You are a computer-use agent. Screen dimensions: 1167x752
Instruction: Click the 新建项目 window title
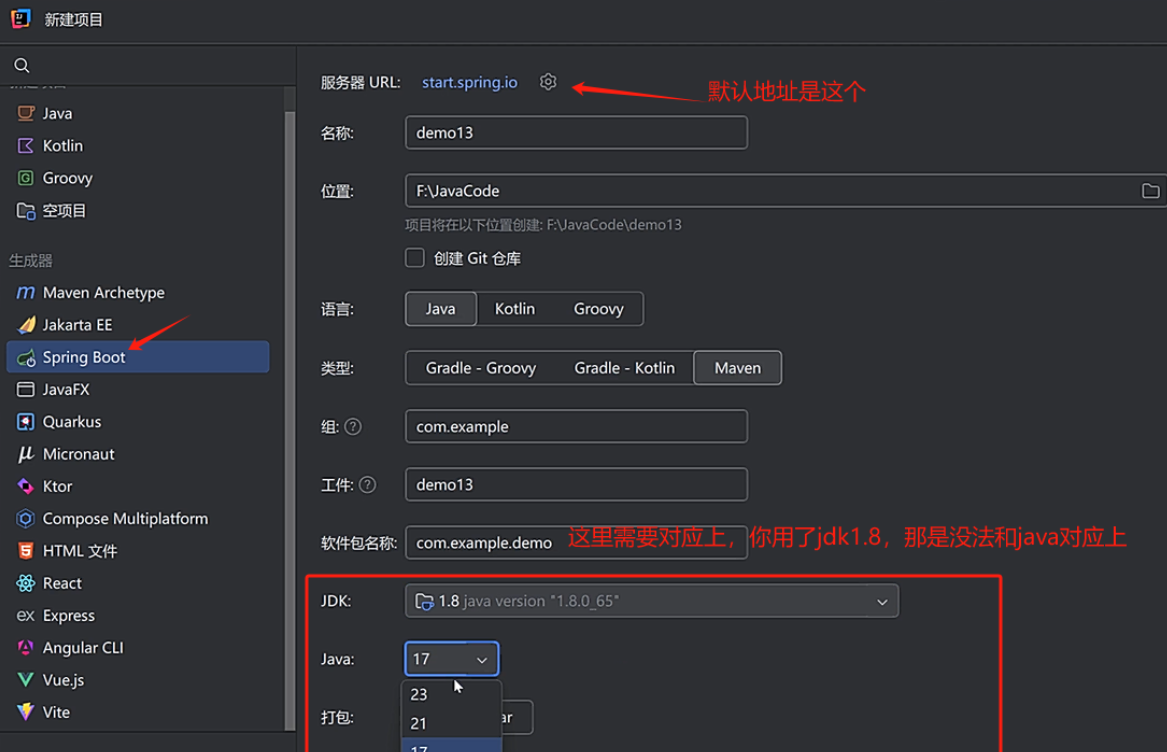coord(73,19)
